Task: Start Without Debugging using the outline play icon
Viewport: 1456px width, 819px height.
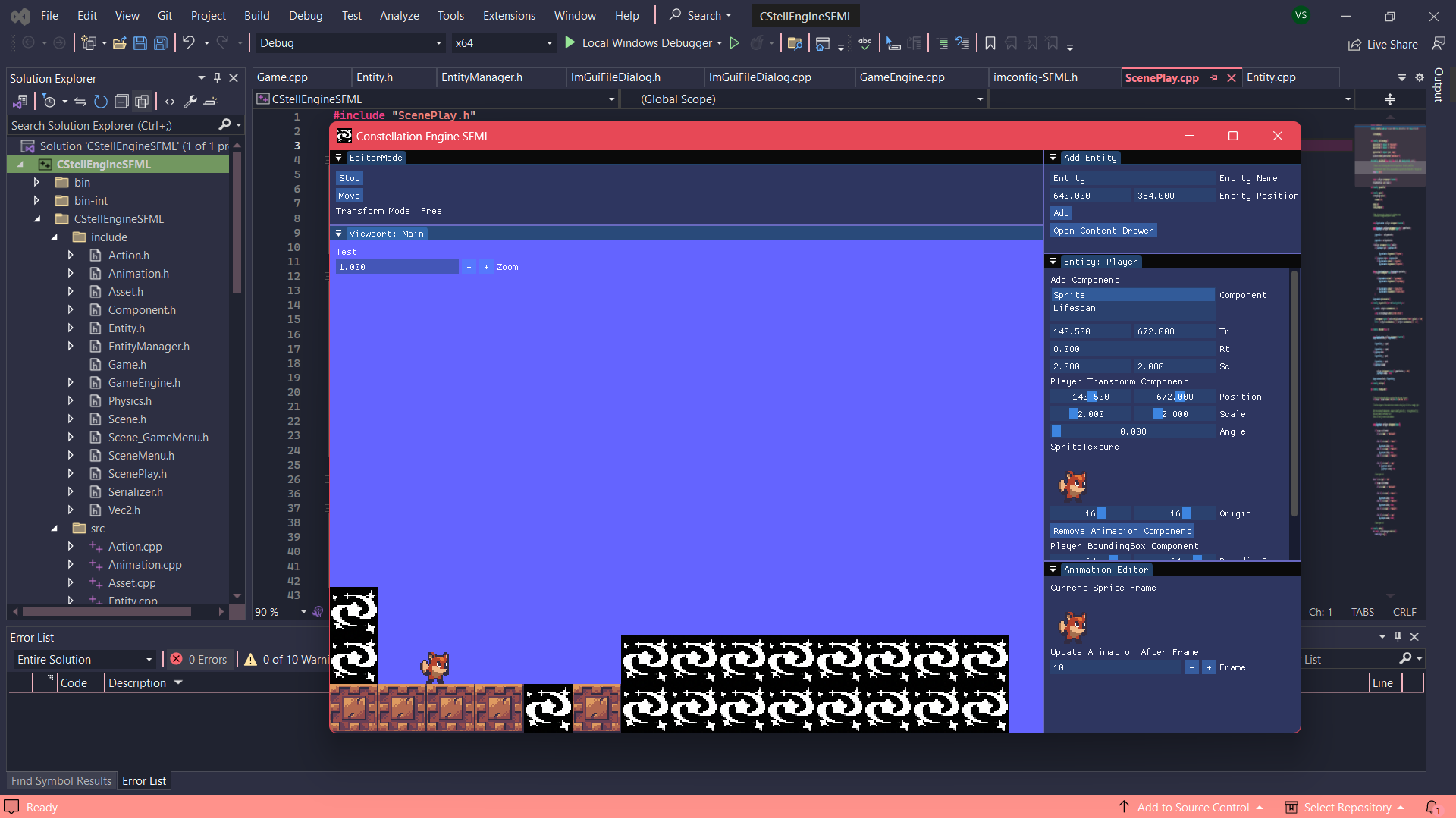Action: pyautogui.click(x=734, y=43)
